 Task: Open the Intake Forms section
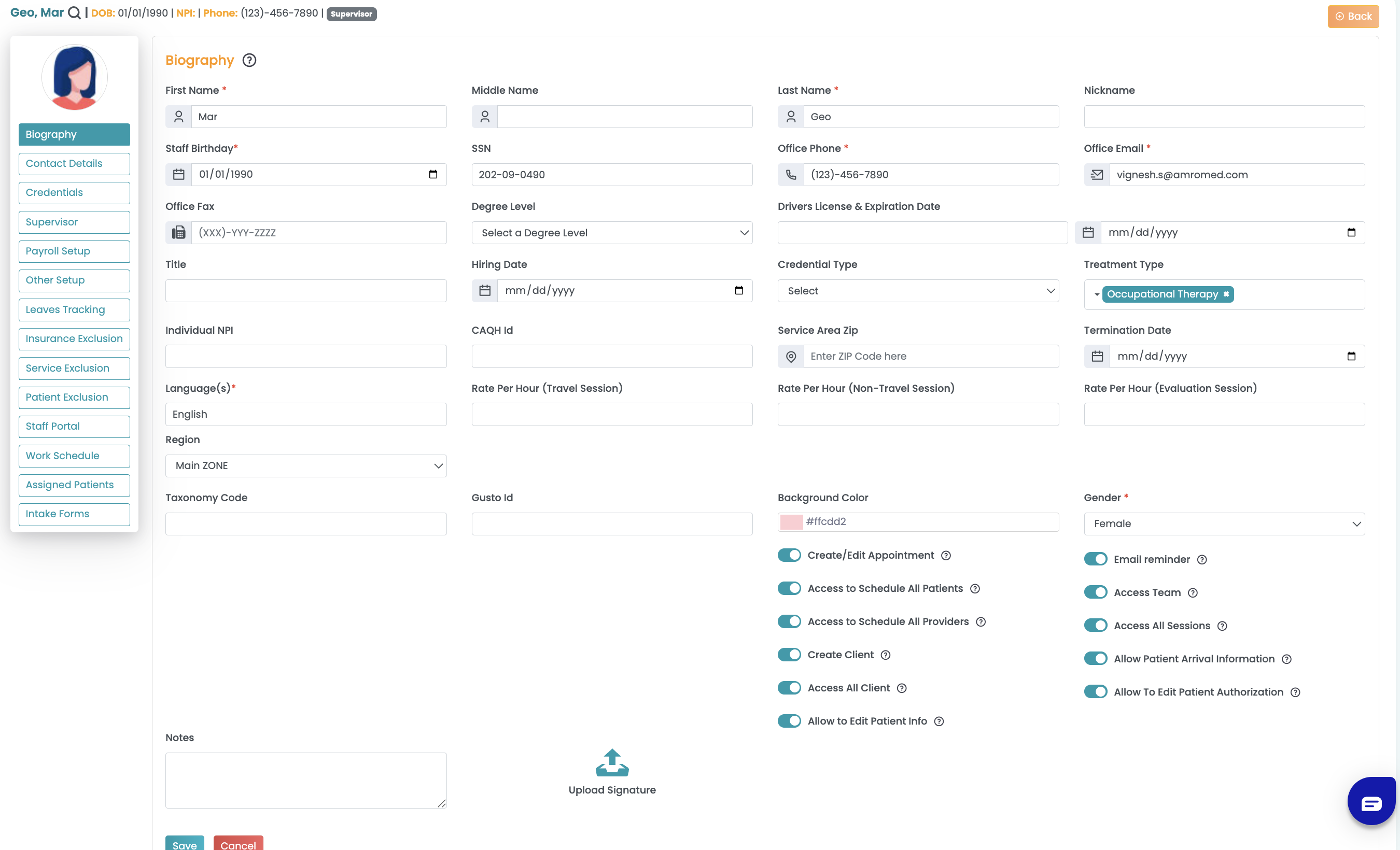click(x=74, y=515)
